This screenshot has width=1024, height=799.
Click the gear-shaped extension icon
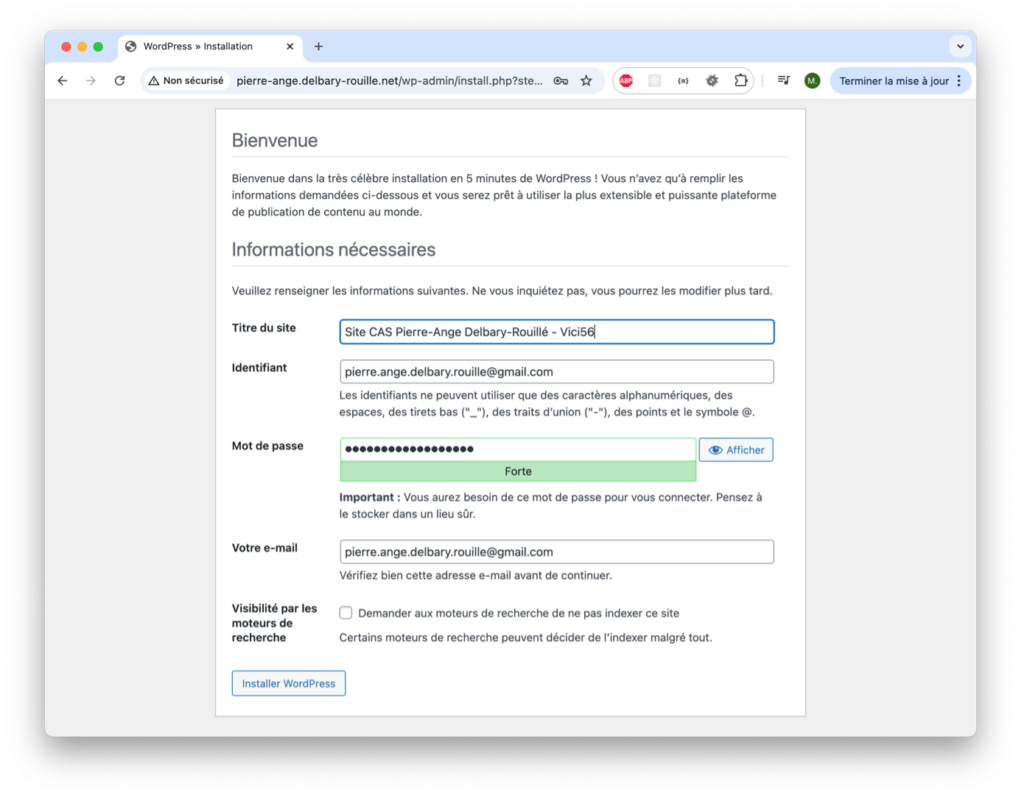click(712, 81)
